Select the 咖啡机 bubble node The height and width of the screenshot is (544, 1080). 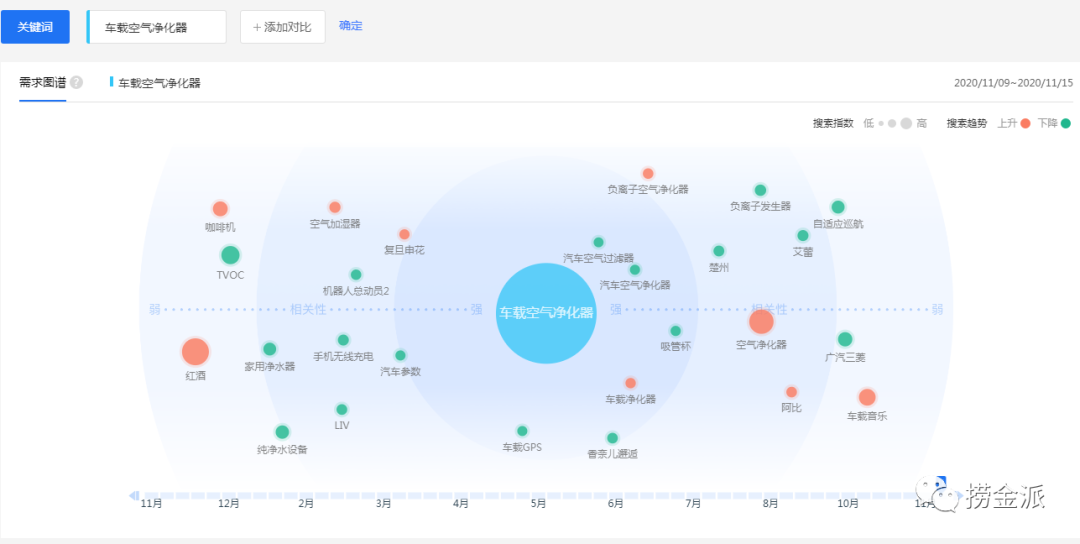[x=220, y=209]
